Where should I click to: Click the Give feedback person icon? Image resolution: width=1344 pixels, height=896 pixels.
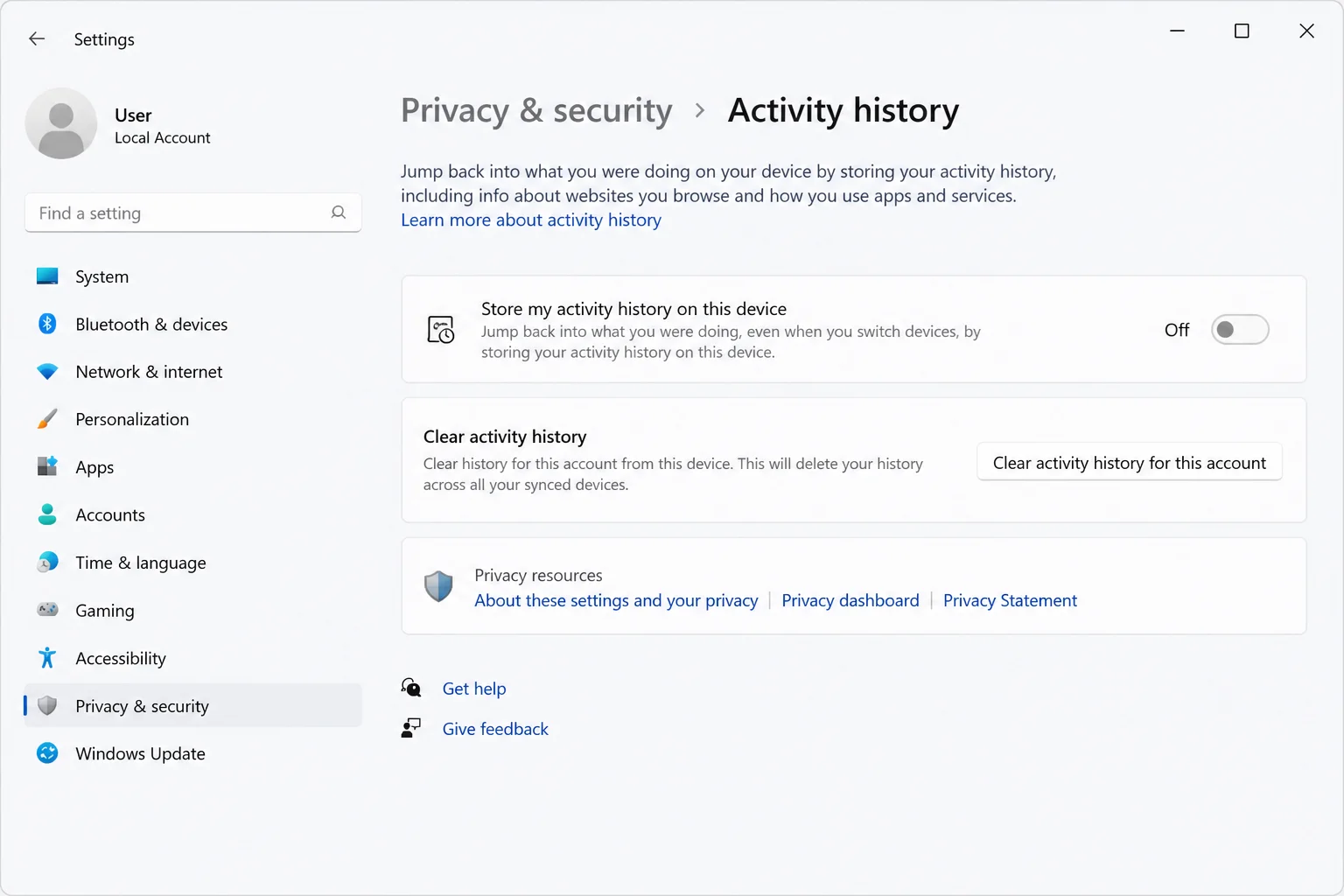coord(411,728)
